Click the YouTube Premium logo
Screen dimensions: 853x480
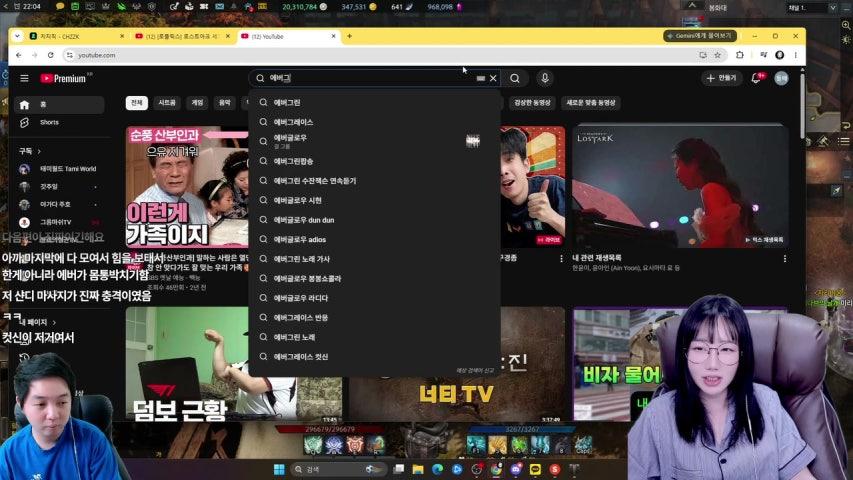(64, 78)
